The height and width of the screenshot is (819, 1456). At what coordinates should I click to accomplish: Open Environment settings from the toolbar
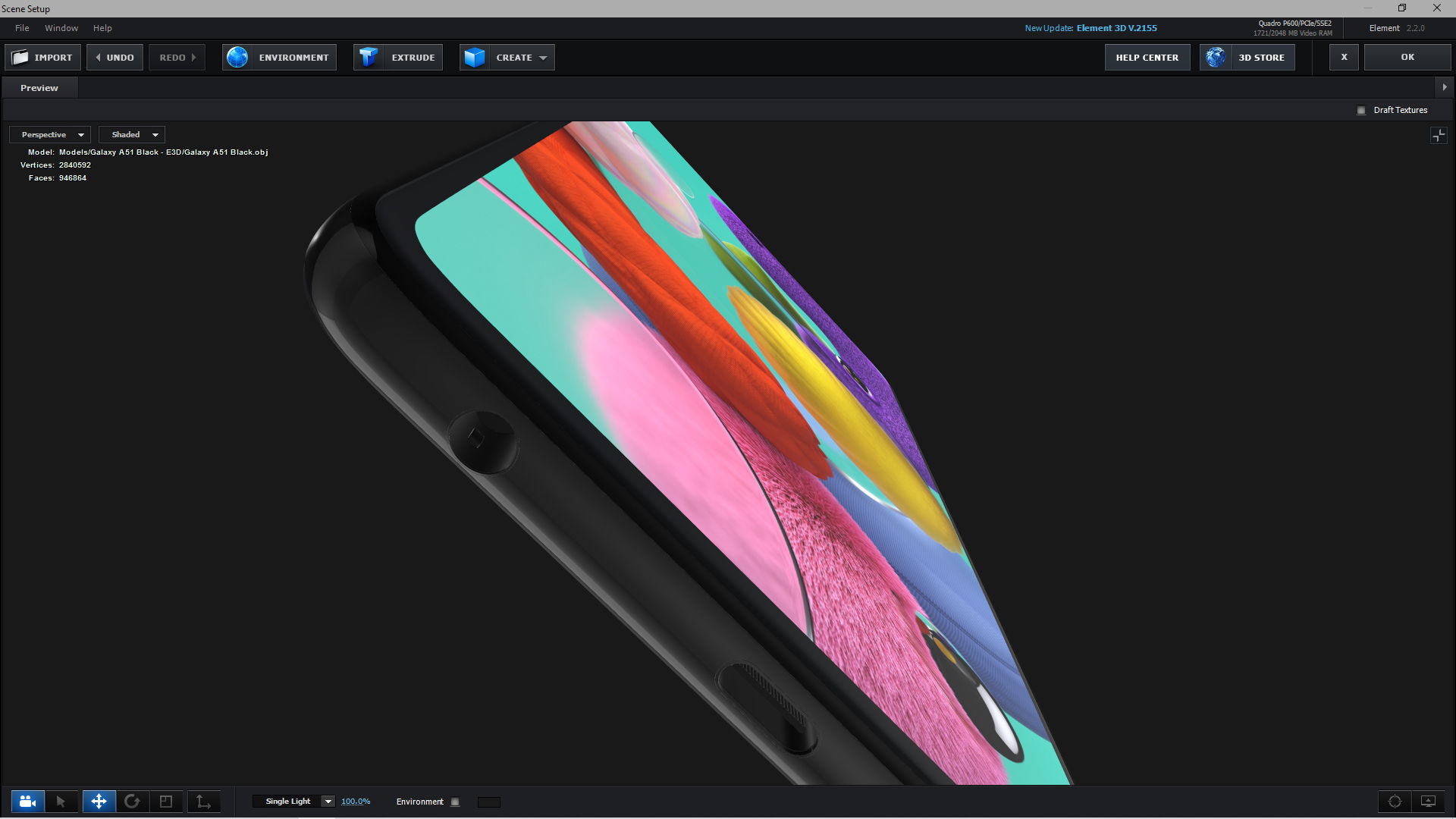click(x=279, y=58)
